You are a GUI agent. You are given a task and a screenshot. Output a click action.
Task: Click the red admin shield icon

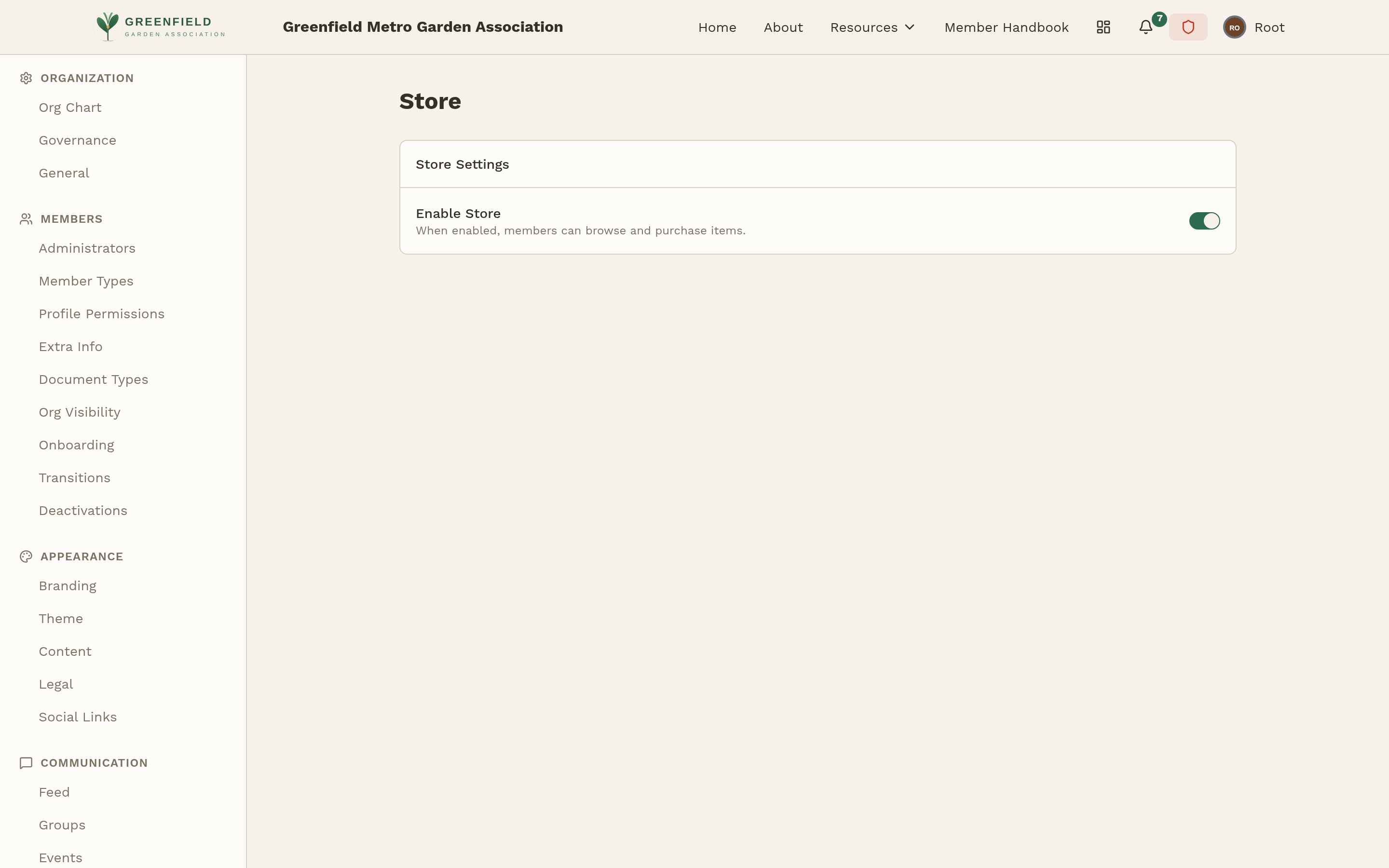pyautogui.click(x=1187, y=27)
